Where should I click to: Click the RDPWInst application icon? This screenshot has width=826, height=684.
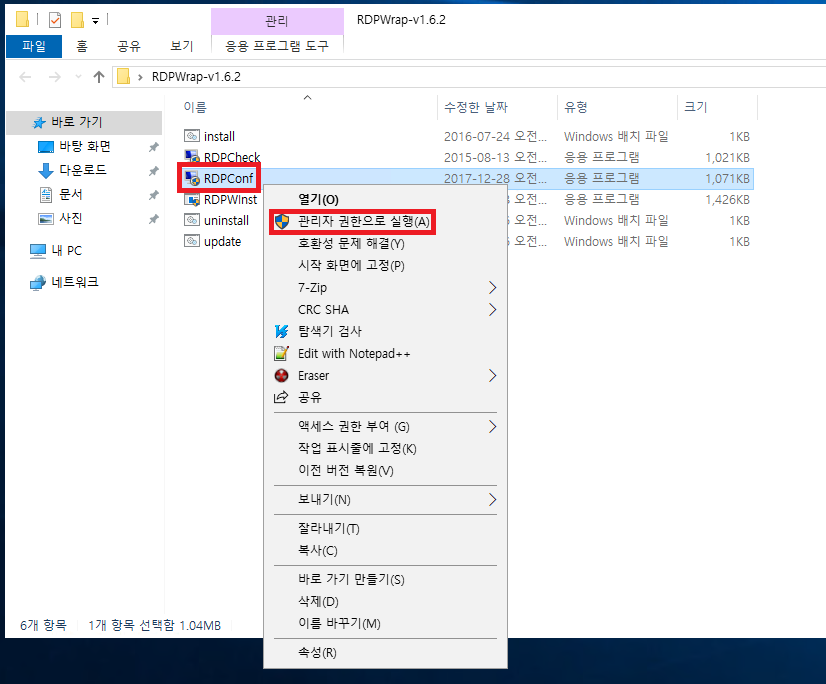tap(192, 199)
